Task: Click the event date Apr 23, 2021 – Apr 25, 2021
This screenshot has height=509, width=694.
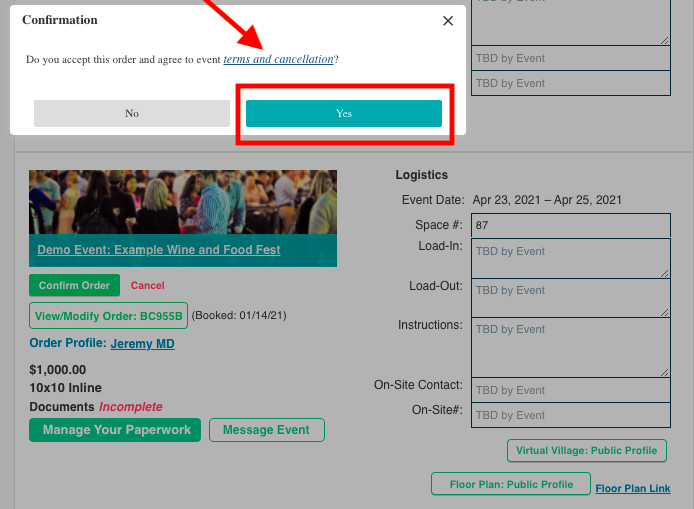Action: click(547, 200)
